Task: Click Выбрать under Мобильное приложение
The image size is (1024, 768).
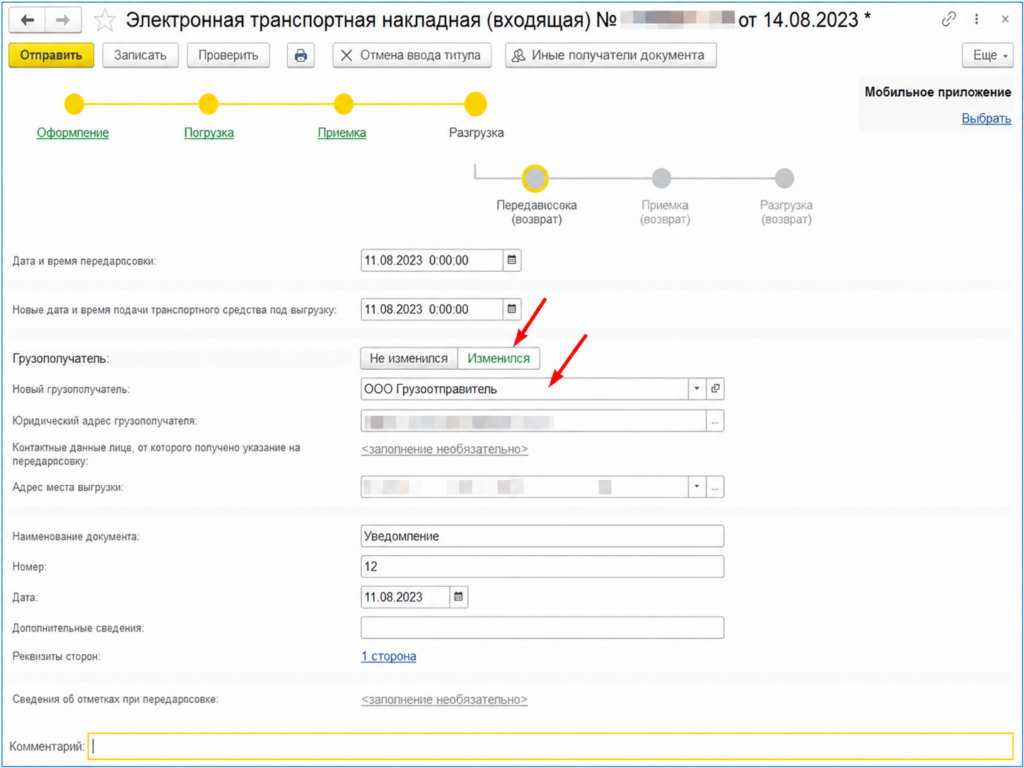Action: (986, 119)
